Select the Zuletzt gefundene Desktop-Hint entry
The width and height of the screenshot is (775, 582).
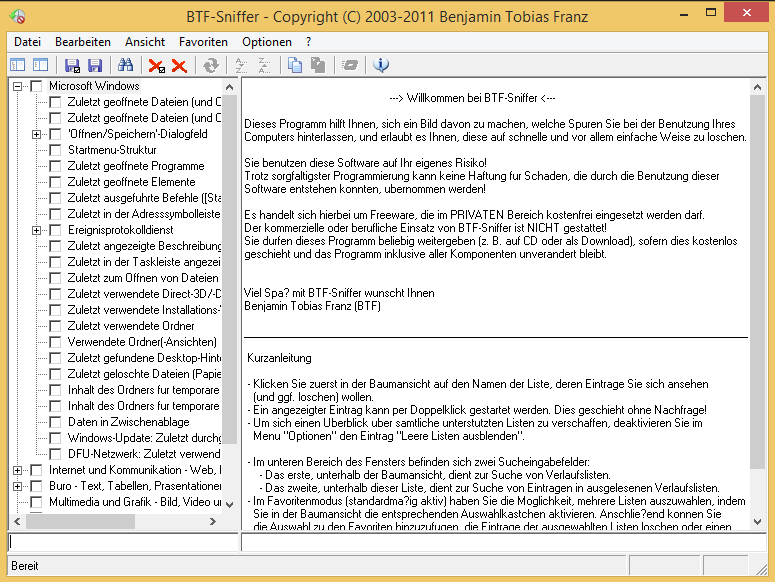tap(144, 358)
